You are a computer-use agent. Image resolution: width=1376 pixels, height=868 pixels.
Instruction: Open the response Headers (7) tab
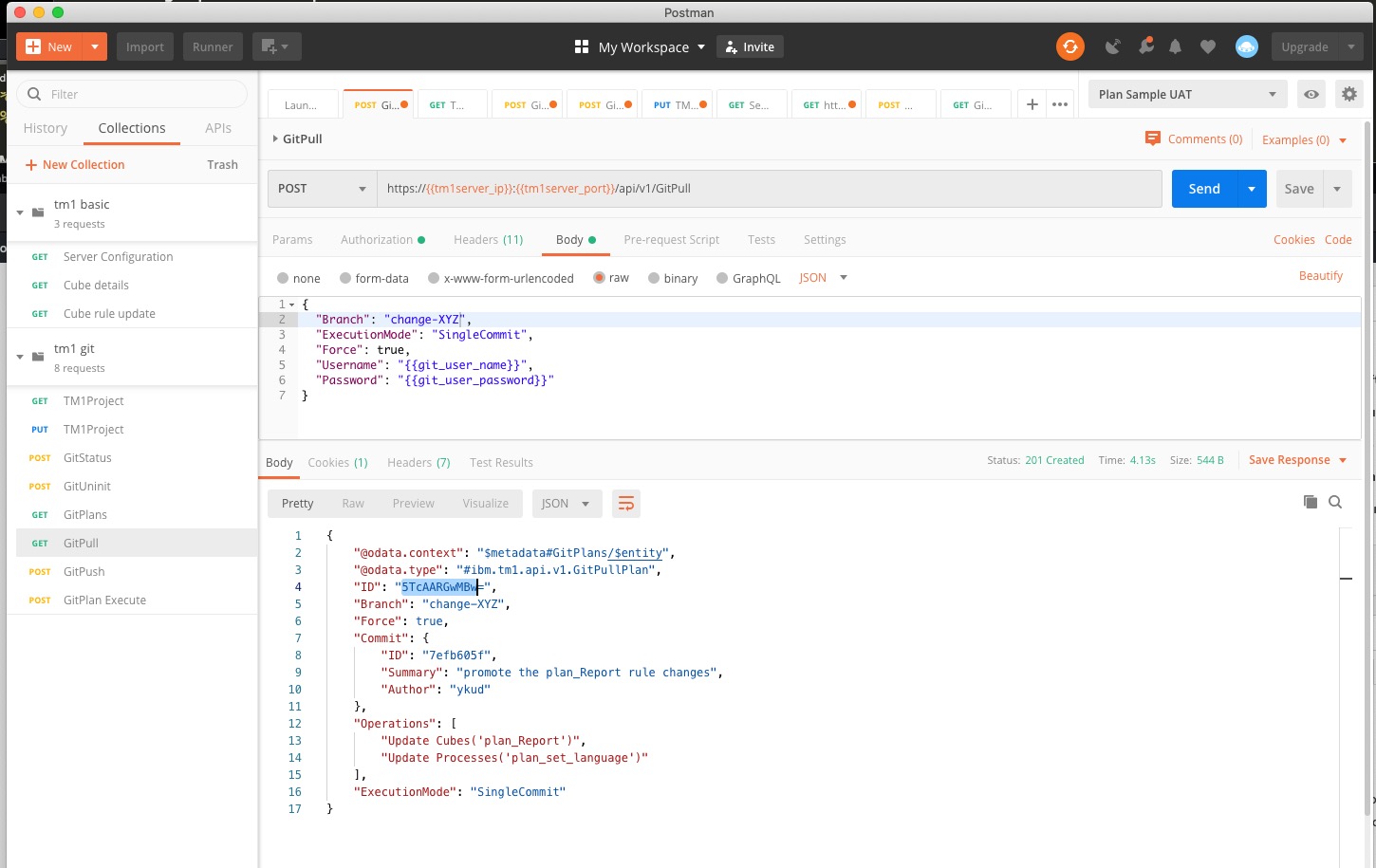click(x=418, y=463)
